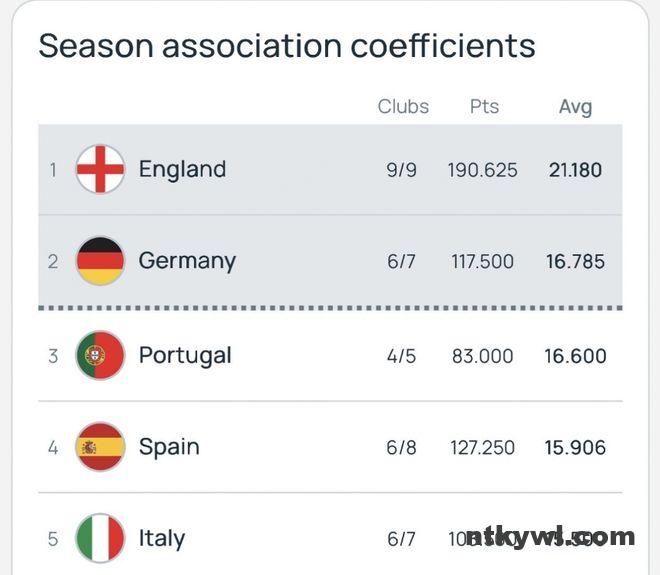Click England's 21.180 average value
The image size is (660, 575).
575,170
